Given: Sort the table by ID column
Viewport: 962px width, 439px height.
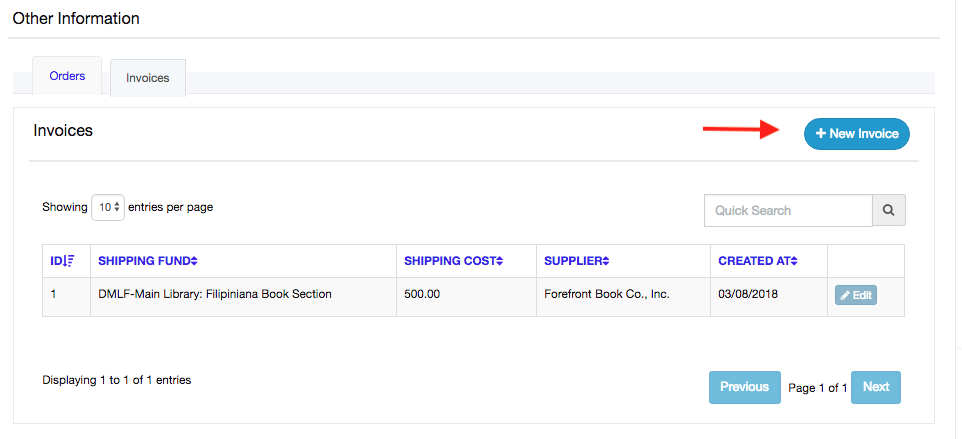Looking at the screenshot, I should point(62,261).
